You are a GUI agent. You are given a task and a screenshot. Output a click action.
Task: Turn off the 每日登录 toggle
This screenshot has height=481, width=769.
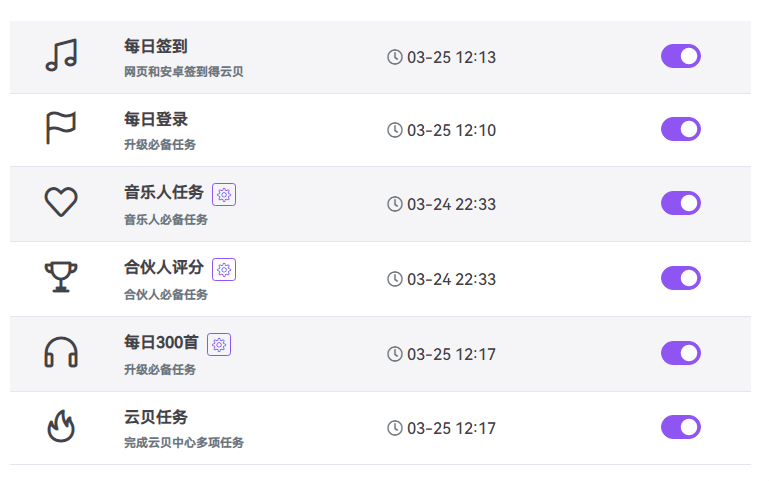pyautogui.click(x=680, y=129)
